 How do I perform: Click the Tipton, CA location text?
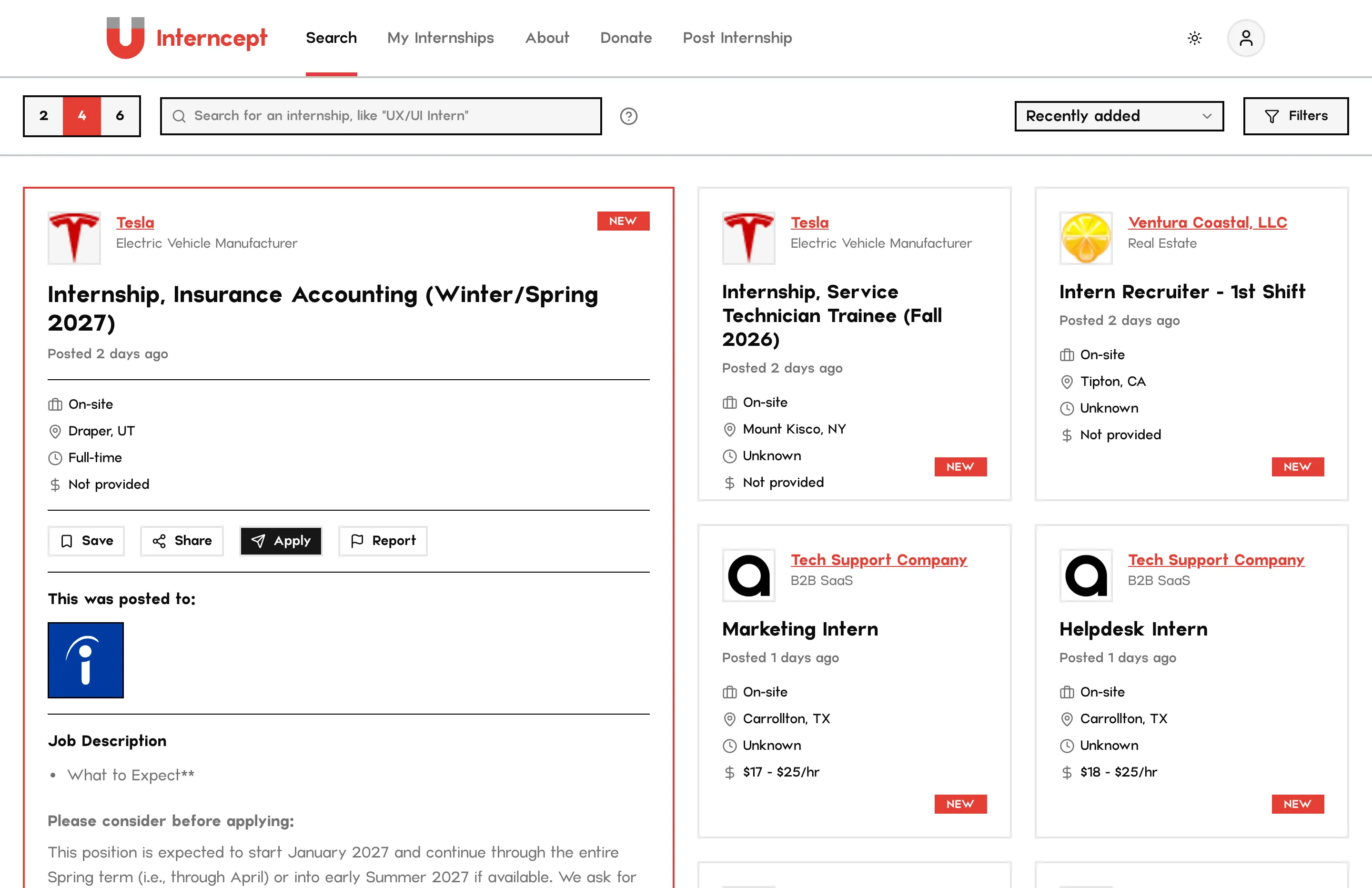click(1112, 382)
